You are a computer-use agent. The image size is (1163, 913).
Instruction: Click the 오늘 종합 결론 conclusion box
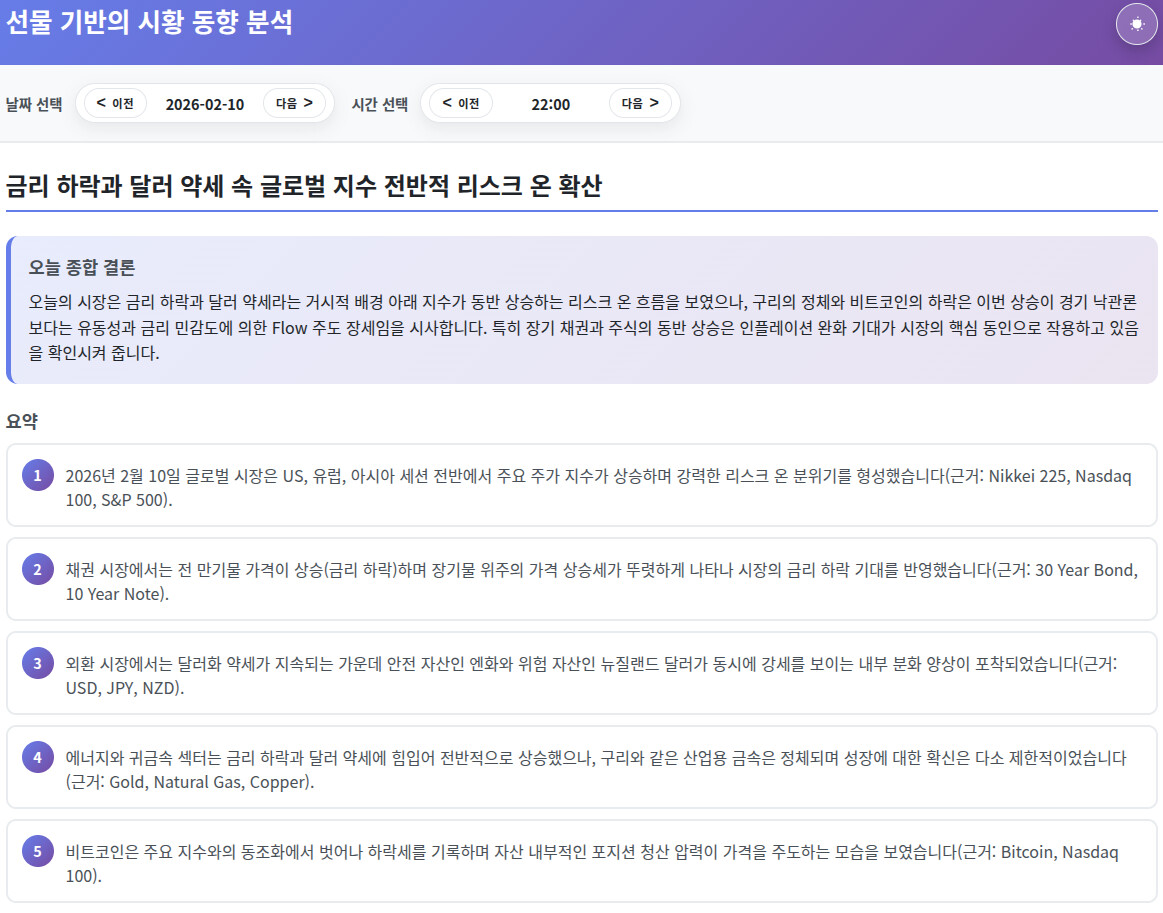582,310
